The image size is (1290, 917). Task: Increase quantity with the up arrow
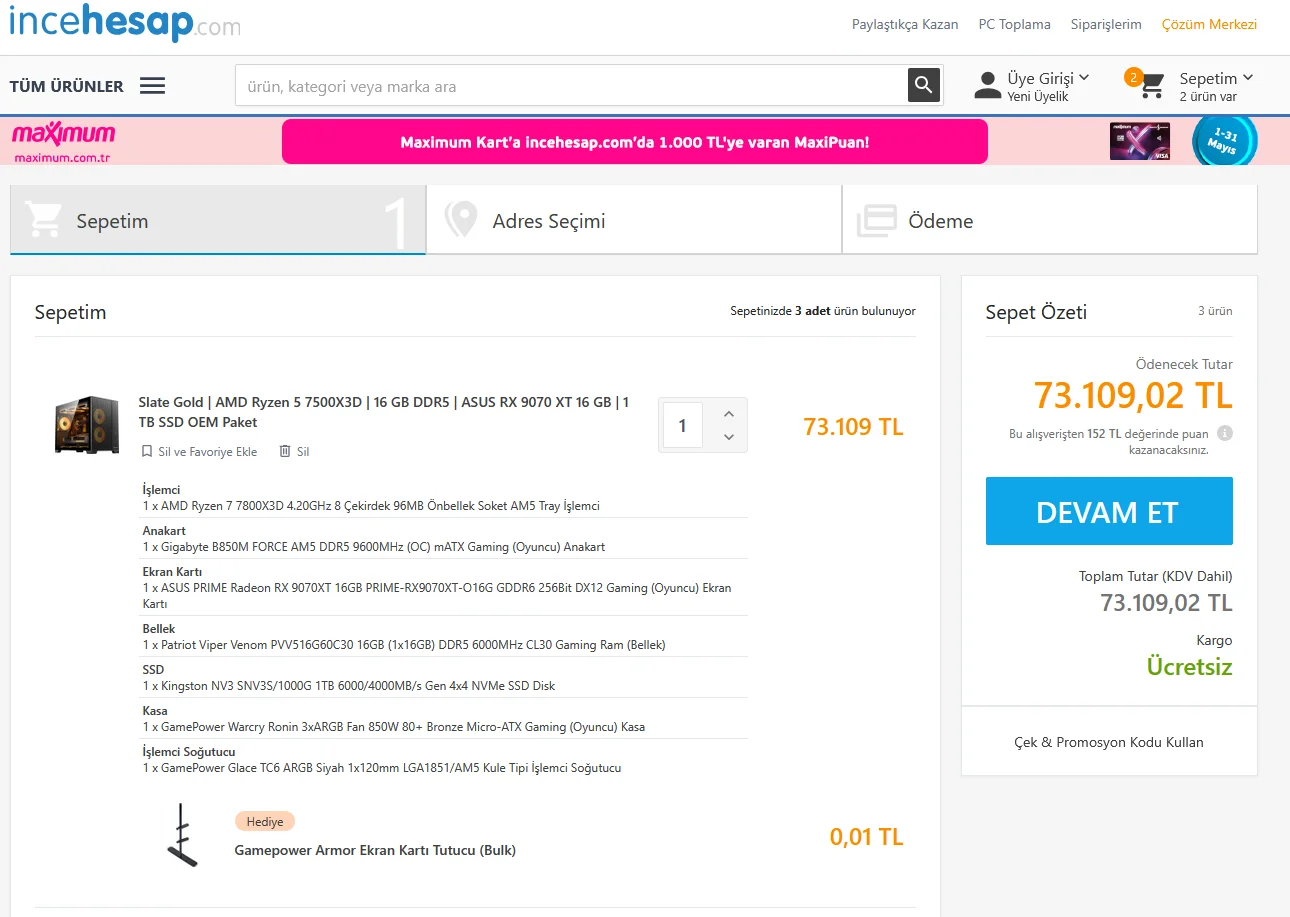[728, 414]
